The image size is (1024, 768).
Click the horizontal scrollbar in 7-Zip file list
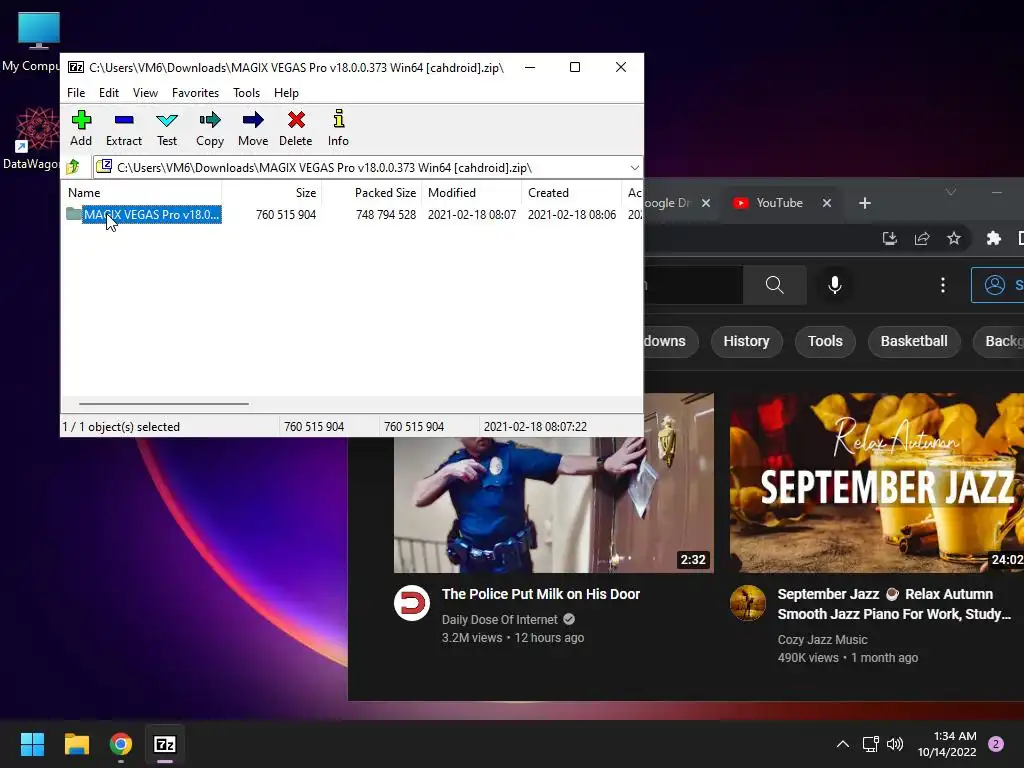(163, 404)
